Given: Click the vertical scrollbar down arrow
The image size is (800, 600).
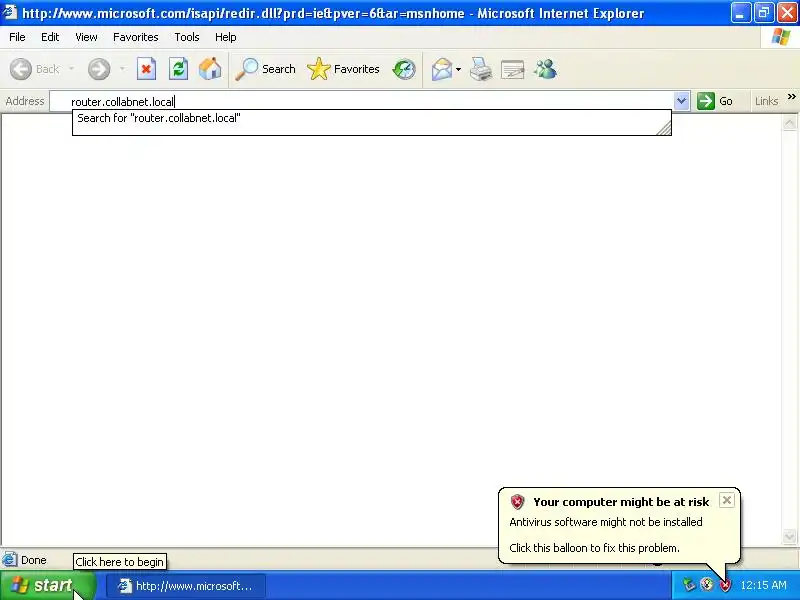Looking at the screenshot, I should pos(789,536).
